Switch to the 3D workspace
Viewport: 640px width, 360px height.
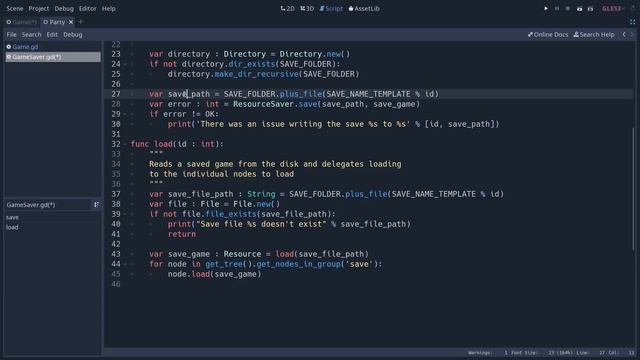click(x=307, y=9)
